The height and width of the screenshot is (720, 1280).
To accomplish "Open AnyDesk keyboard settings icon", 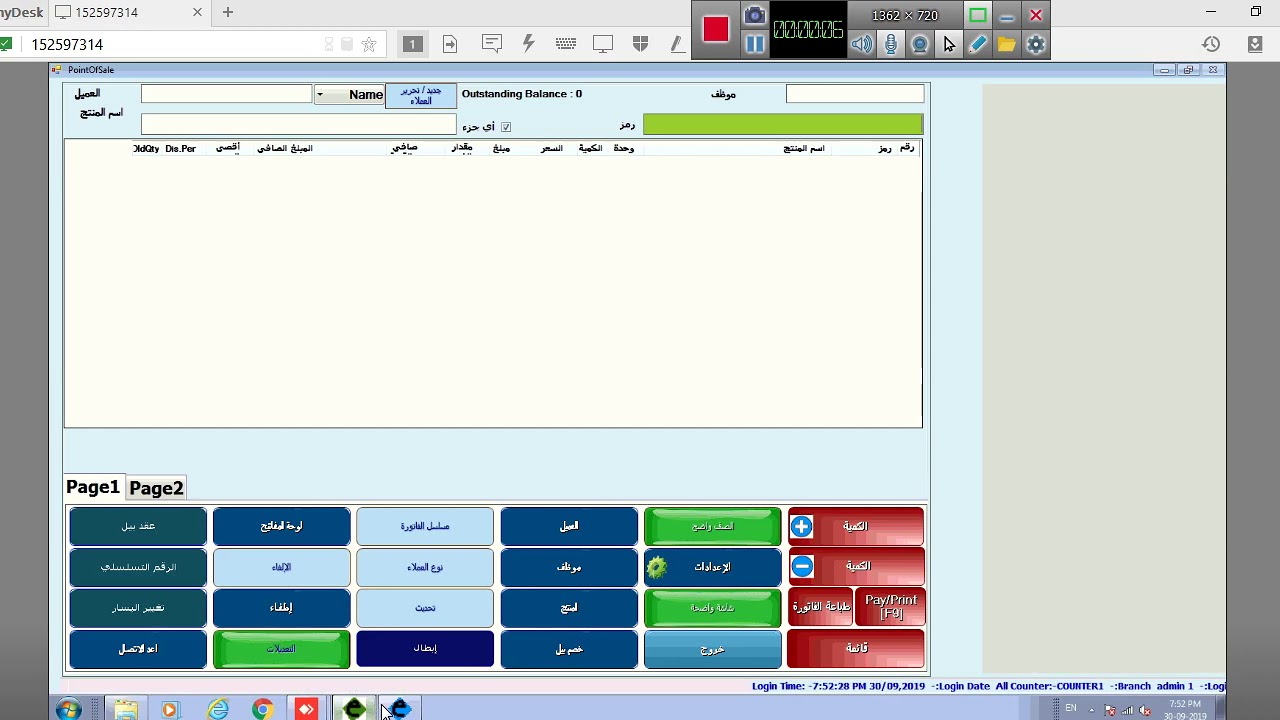I will (565, 44).
